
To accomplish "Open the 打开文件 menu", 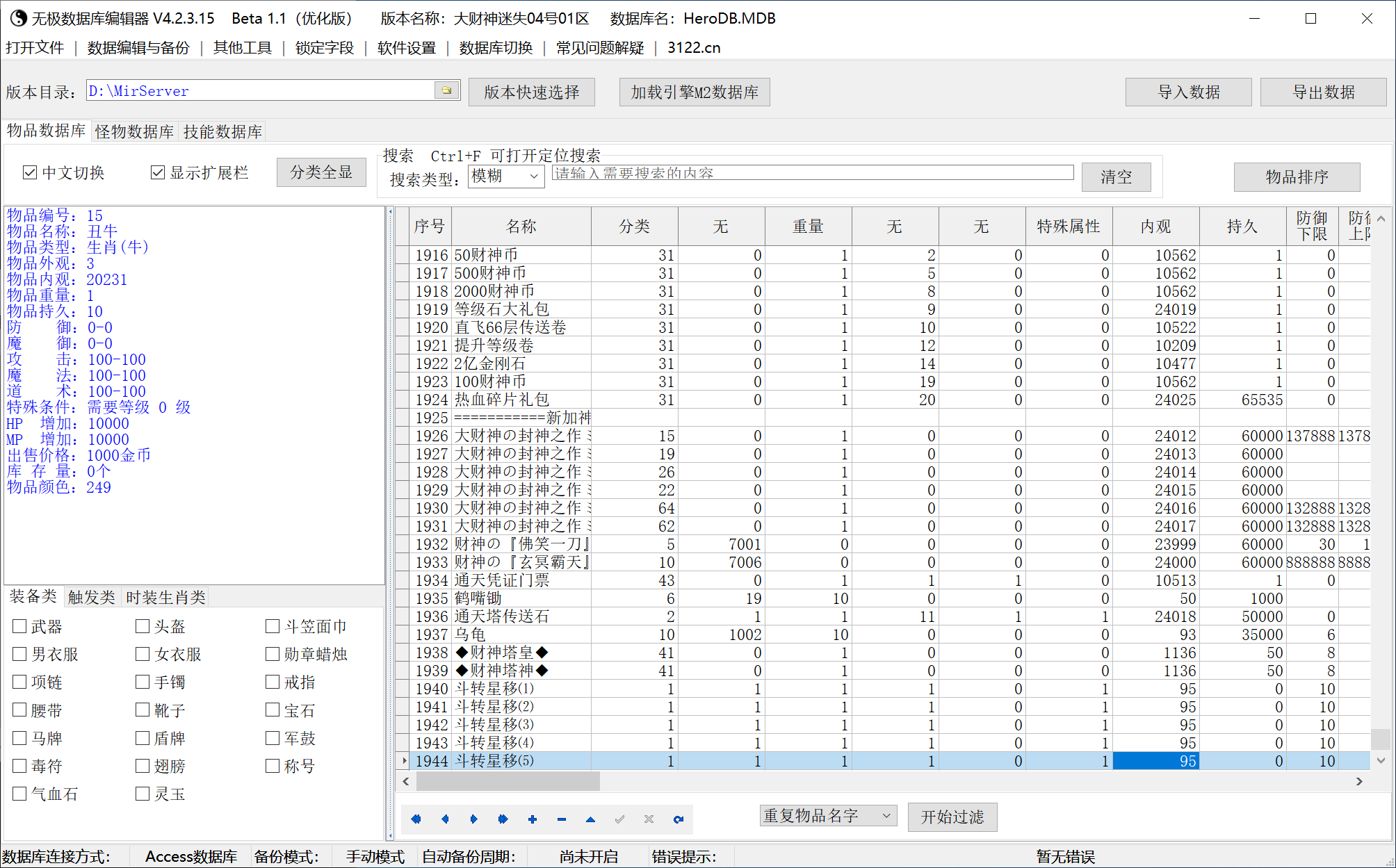I will 35,48.
